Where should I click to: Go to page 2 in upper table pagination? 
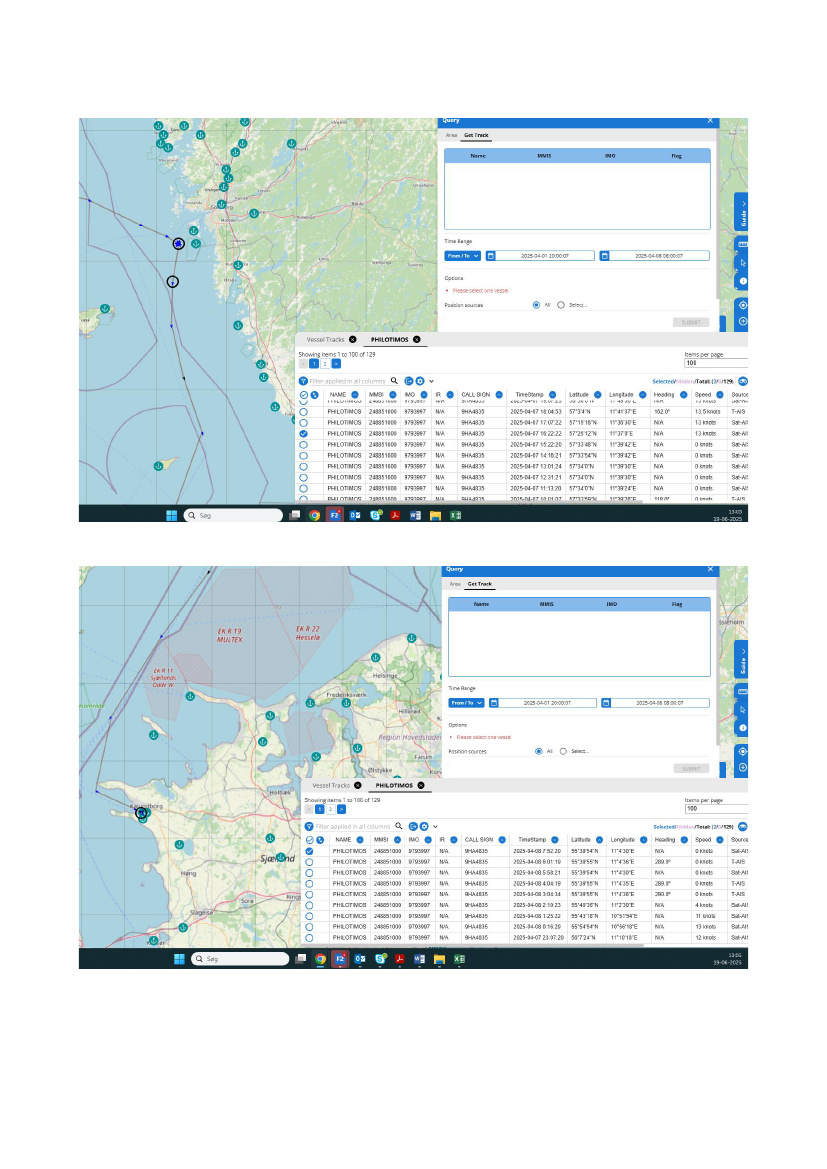(324, 364)
